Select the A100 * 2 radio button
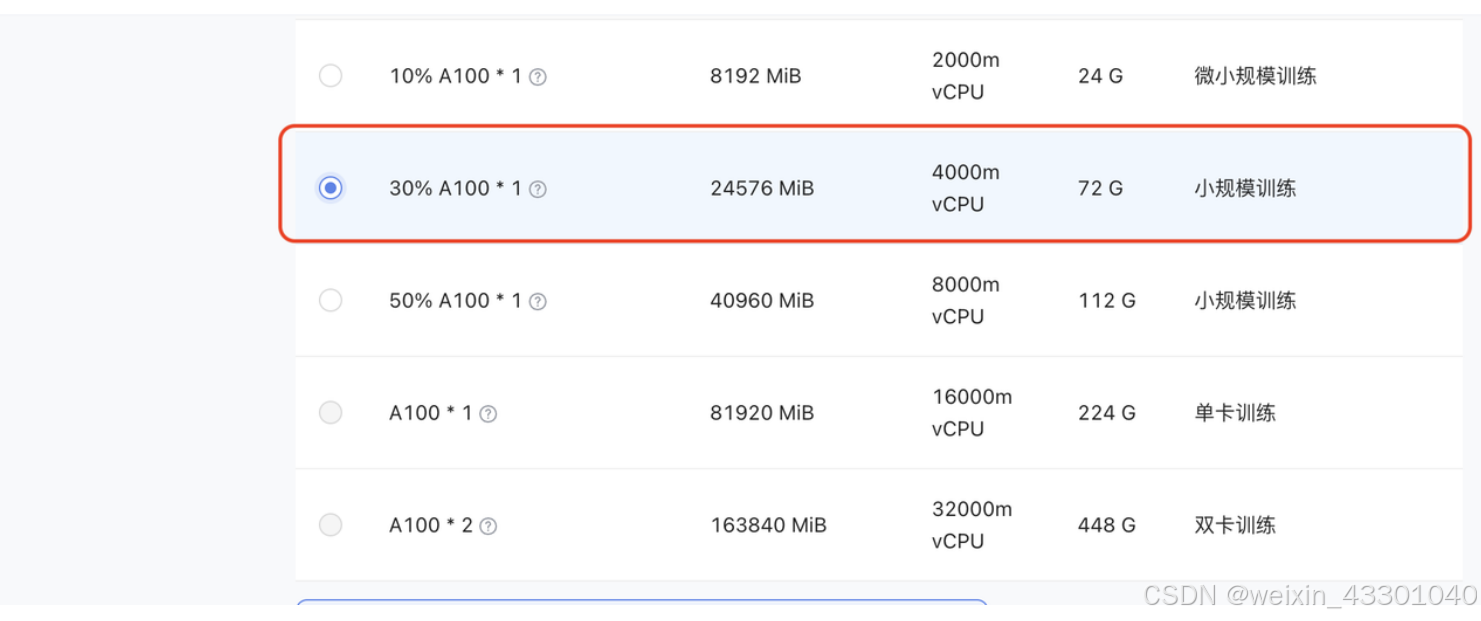The height and width of the screenshot is (621, 1481). point(331,524)
